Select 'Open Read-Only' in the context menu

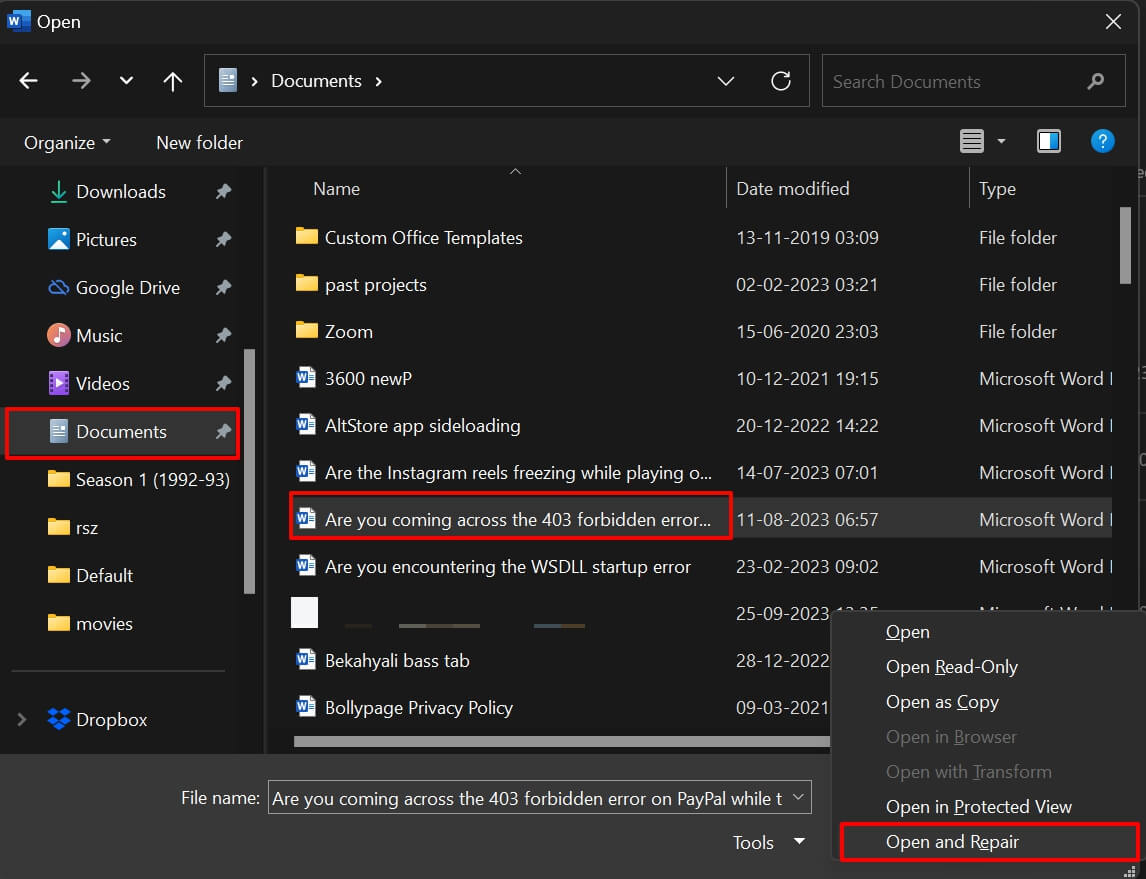click(x=951, y=666)
